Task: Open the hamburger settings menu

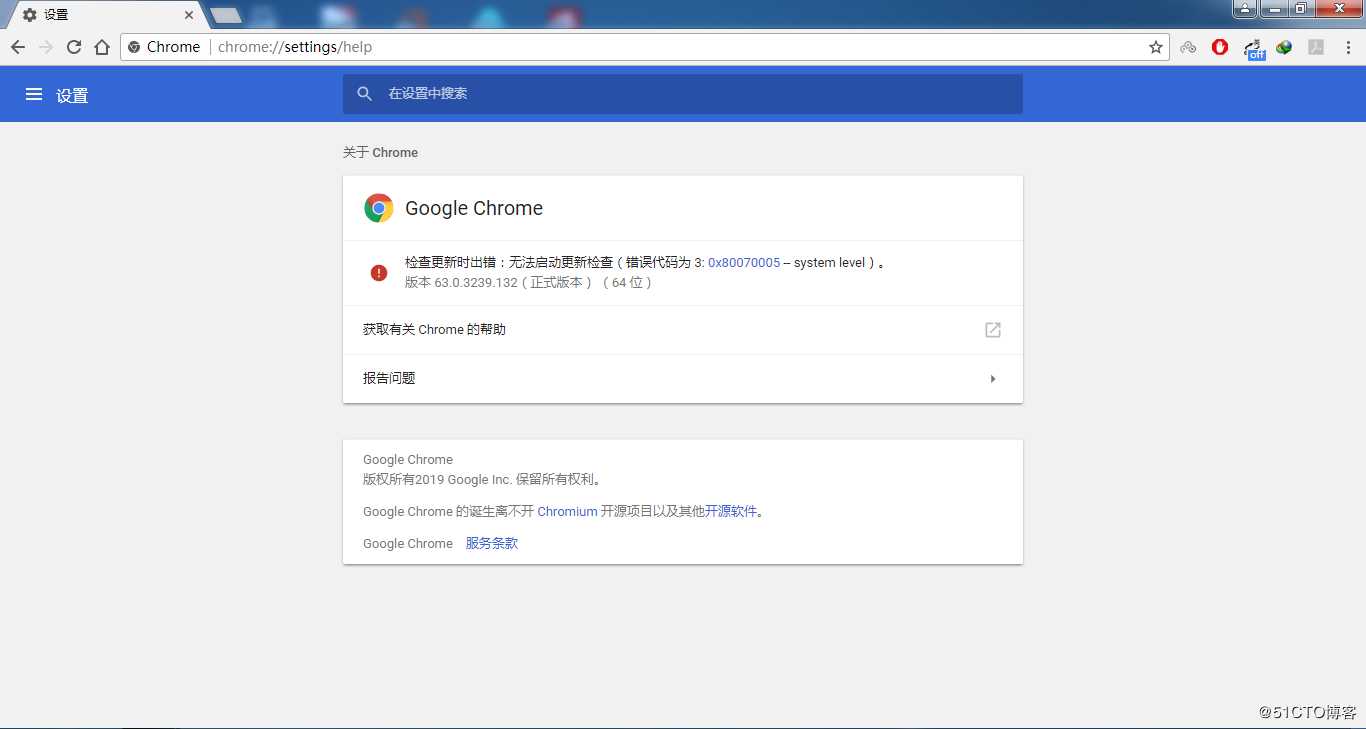Action: 34,94
